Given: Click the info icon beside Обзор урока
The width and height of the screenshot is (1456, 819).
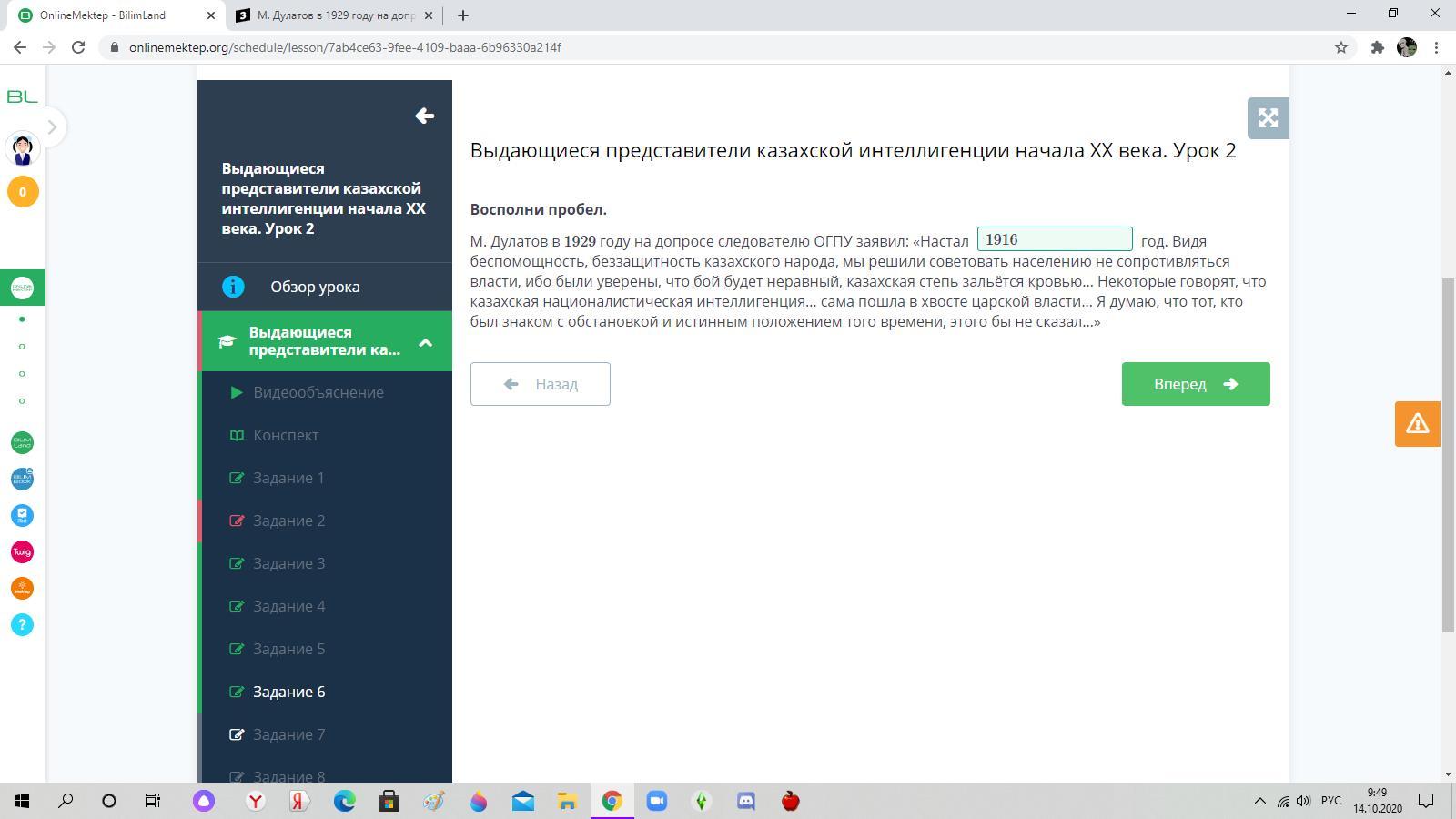Looking at the screenshot, I should coord(233,287).
